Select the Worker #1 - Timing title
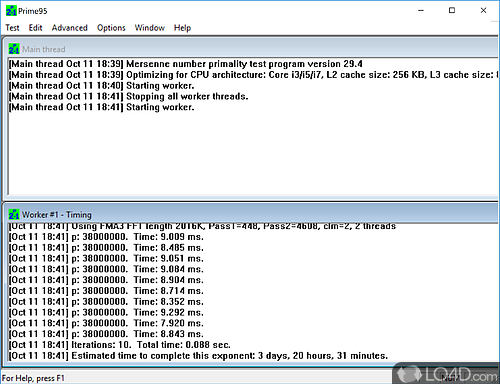 [57, 215]
